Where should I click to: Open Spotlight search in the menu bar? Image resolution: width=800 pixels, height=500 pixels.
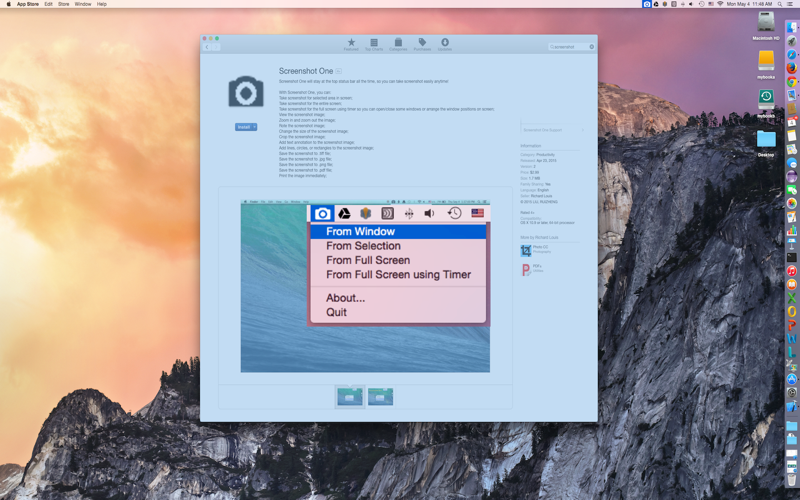780,4
